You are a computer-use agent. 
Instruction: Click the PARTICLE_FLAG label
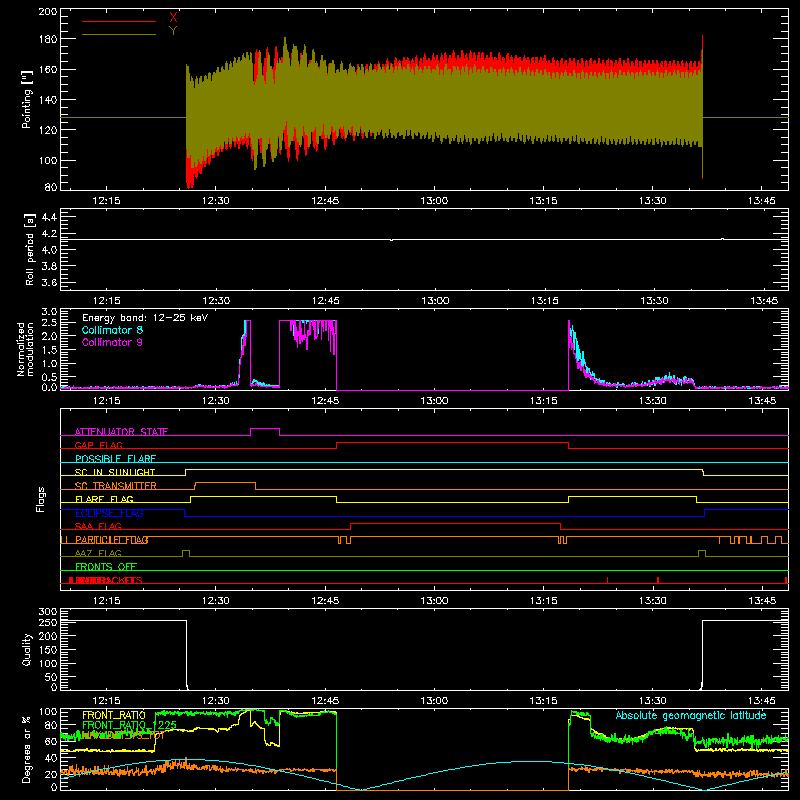[x=111, y=540]
